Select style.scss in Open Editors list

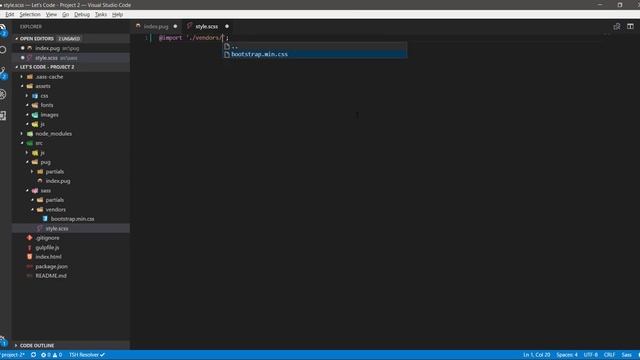71,58
